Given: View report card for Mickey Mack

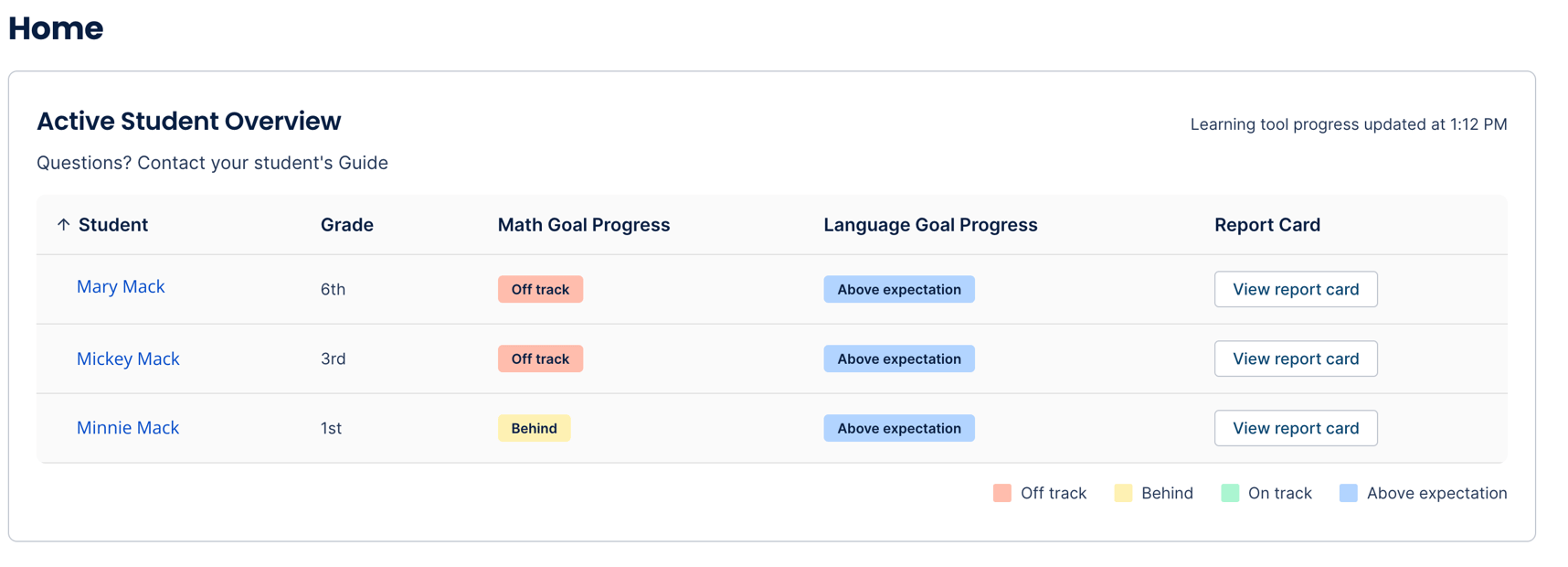Looking at the screenshot, I should [1296, 358].
